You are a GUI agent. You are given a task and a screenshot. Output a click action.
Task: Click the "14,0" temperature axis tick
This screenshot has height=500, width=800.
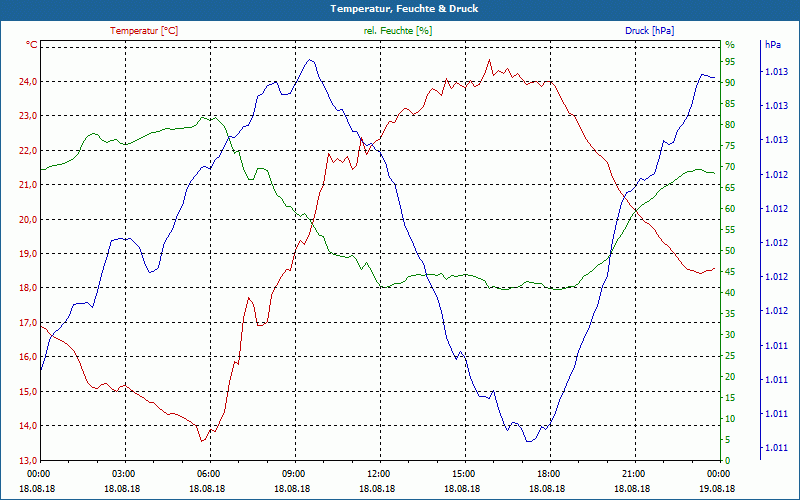pos(28,426)
